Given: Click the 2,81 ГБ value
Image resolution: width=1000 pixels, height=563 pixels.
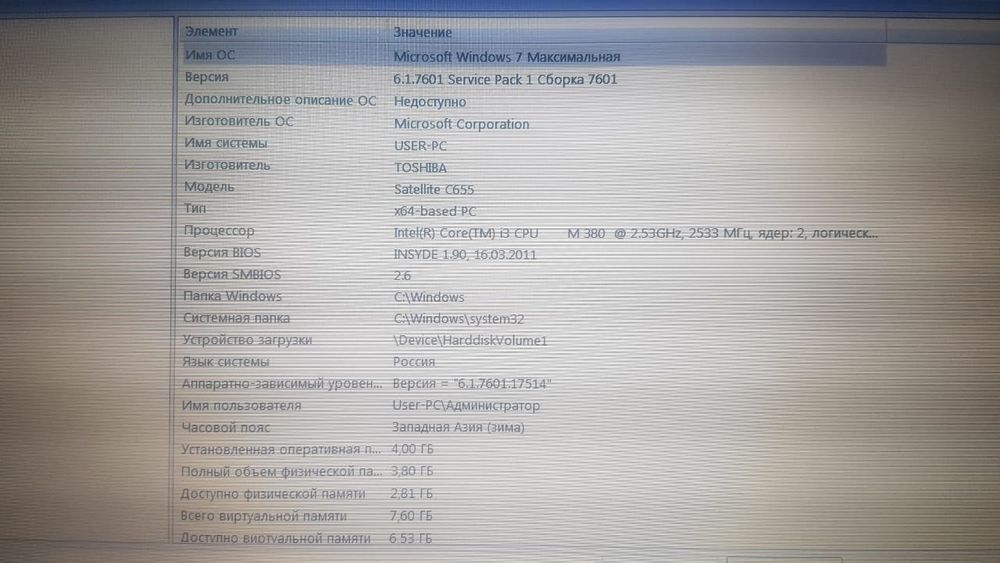Looking at the screenshot, I should click(411, 494).
